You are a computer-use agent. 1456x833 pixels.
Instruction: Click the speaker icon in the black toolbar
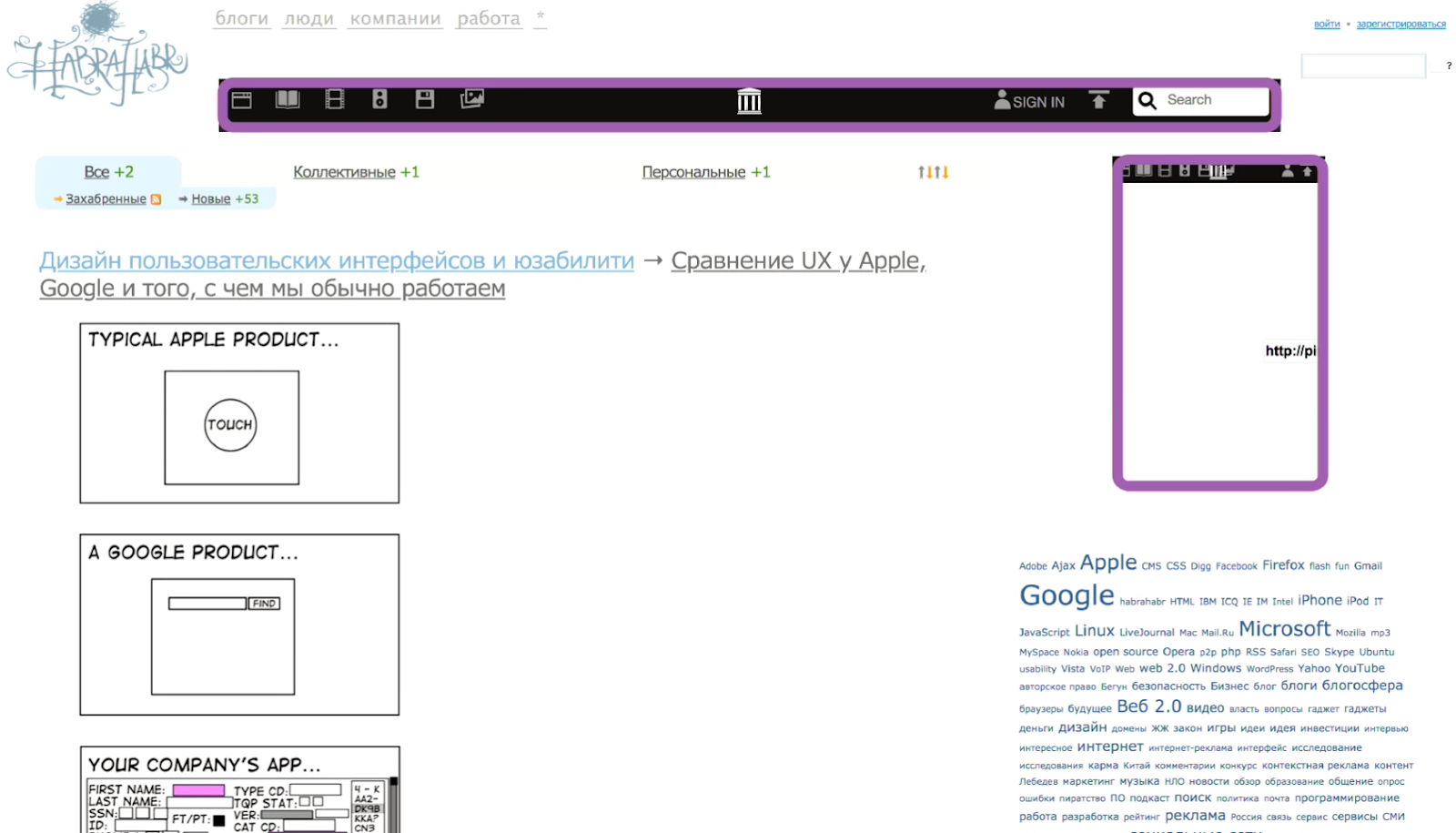click(379, 99)
